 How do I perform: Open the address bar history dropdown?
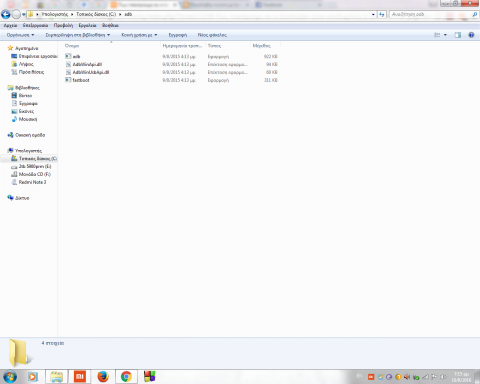point(373,14)
